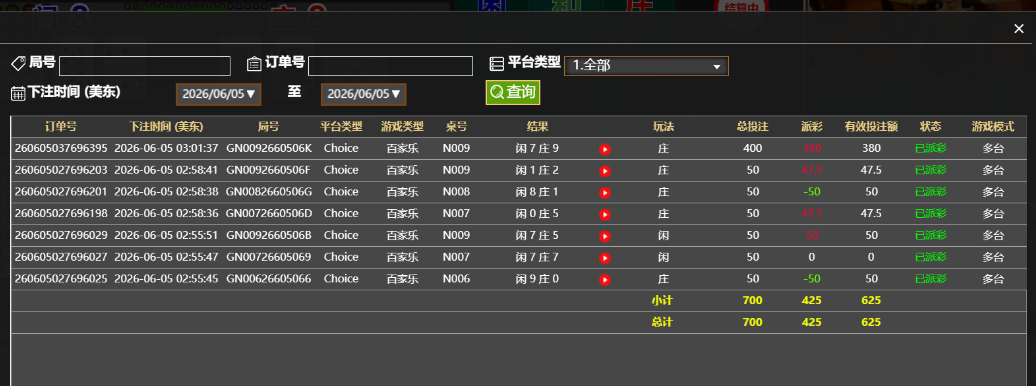The height and width of the screenshot is (386, 1036).
Task: Close the bet history dialog
Action: tap(1019, 28)
